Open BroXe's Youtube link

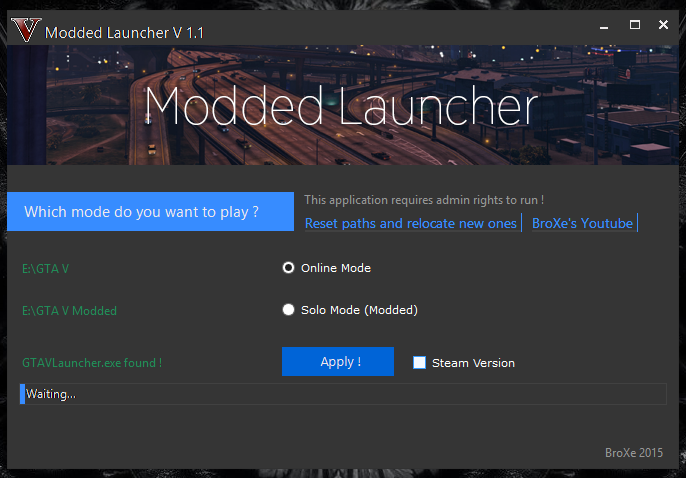582,223
